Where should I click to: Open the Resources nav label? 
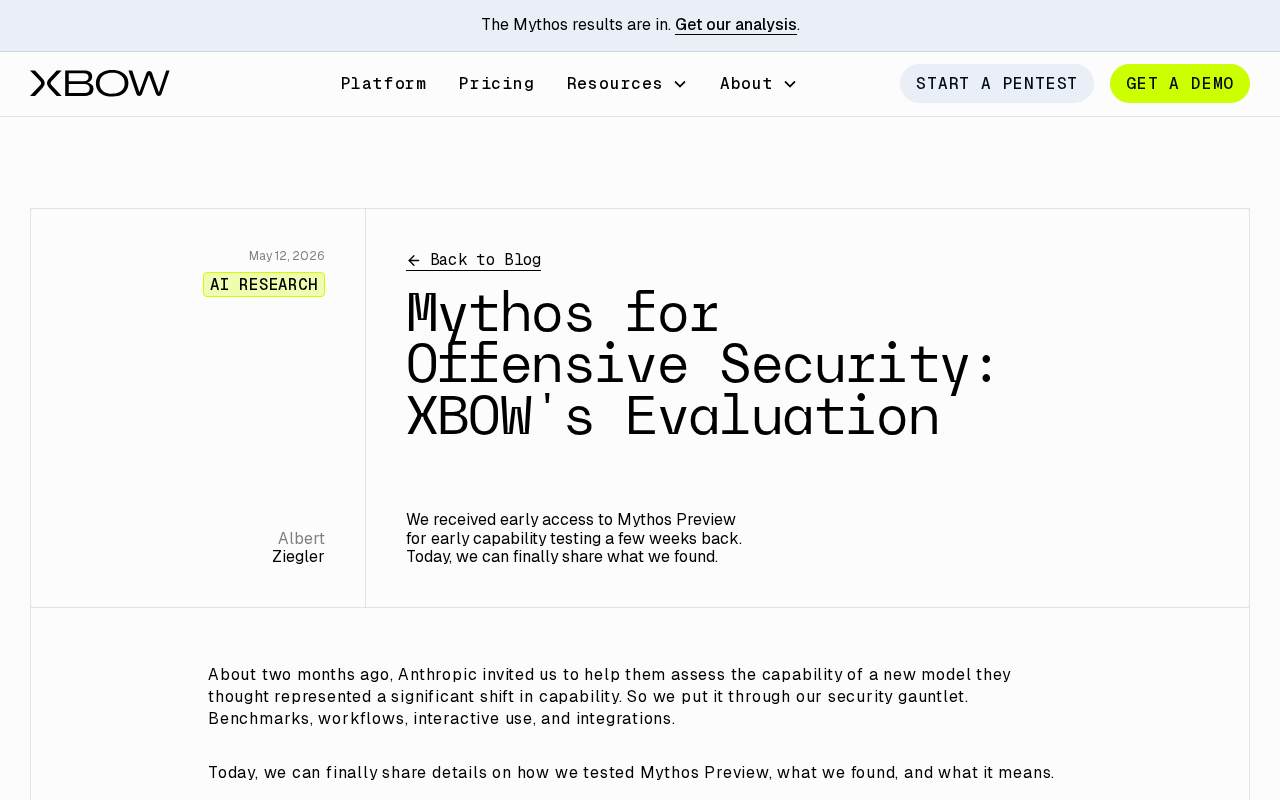[x=615, y=84]
